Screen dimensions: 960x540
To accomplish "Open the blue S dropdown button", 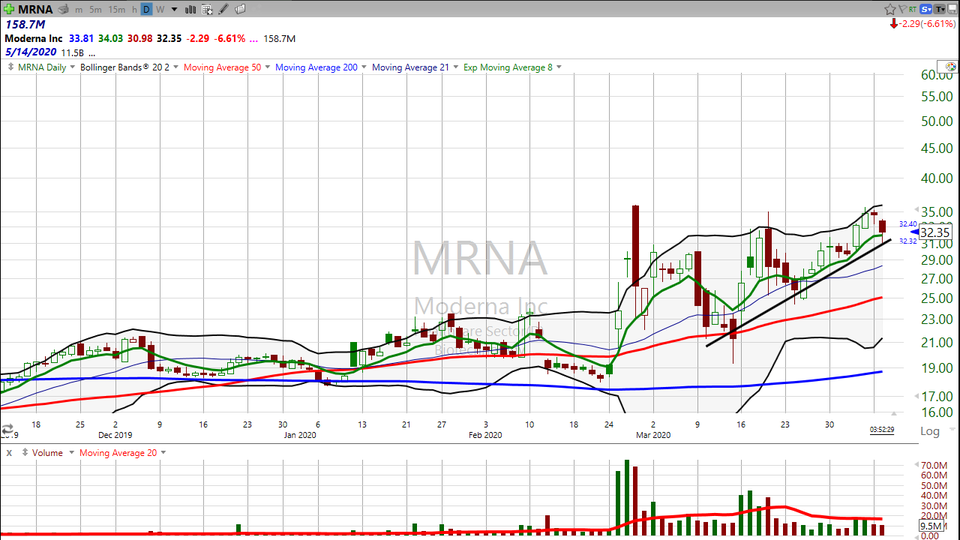I will [926, 9].
